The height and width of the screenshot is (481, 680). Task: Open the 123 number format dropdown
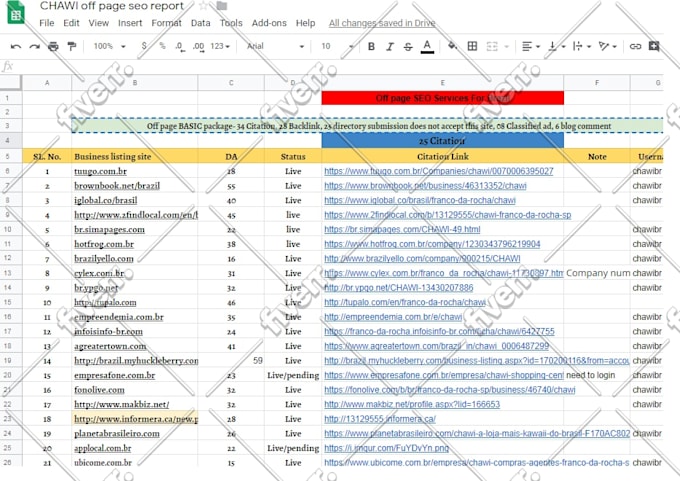(220, 46)
